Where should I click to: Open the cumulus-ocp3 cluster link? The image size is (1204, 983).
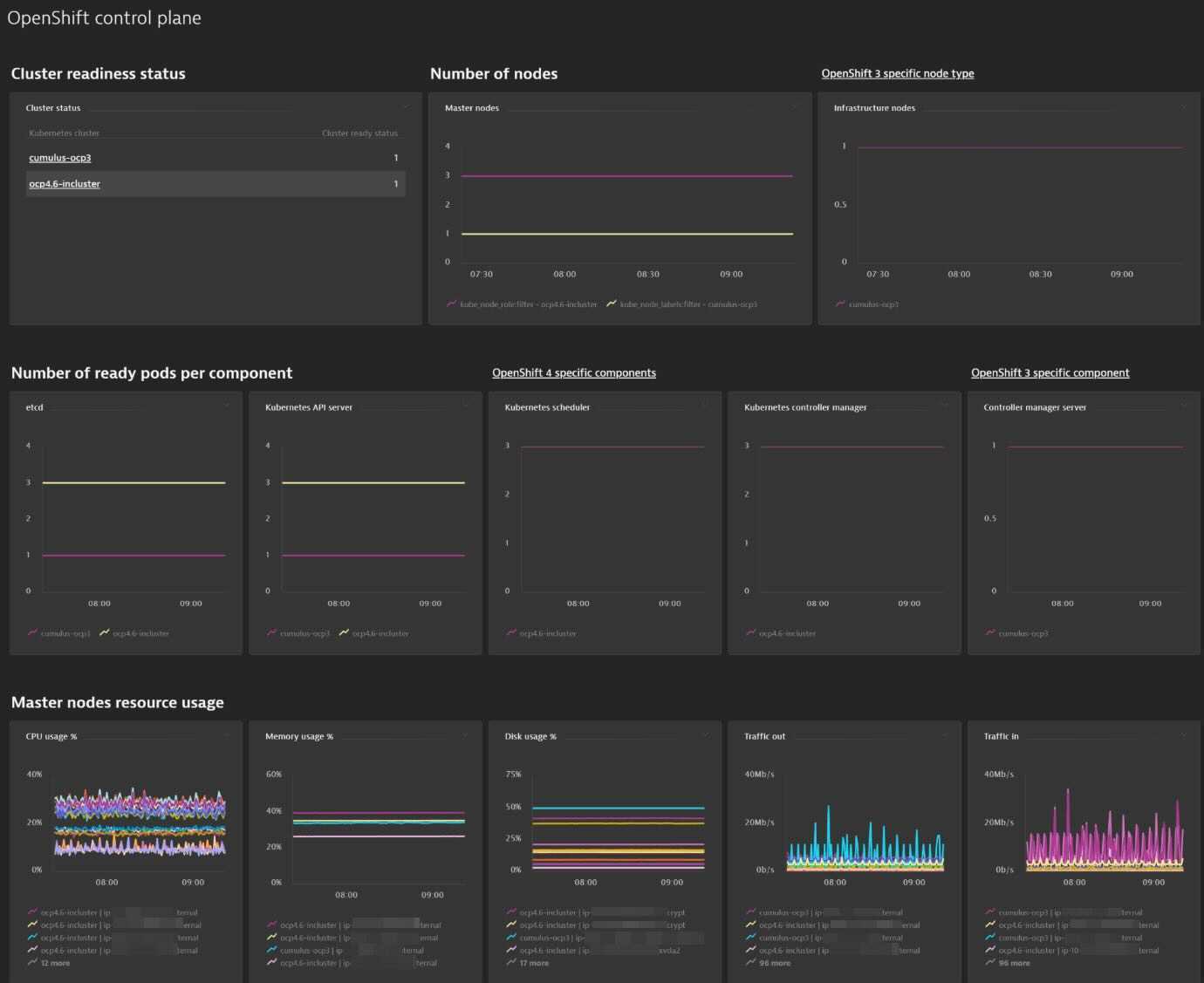click(x=60, y=158)
